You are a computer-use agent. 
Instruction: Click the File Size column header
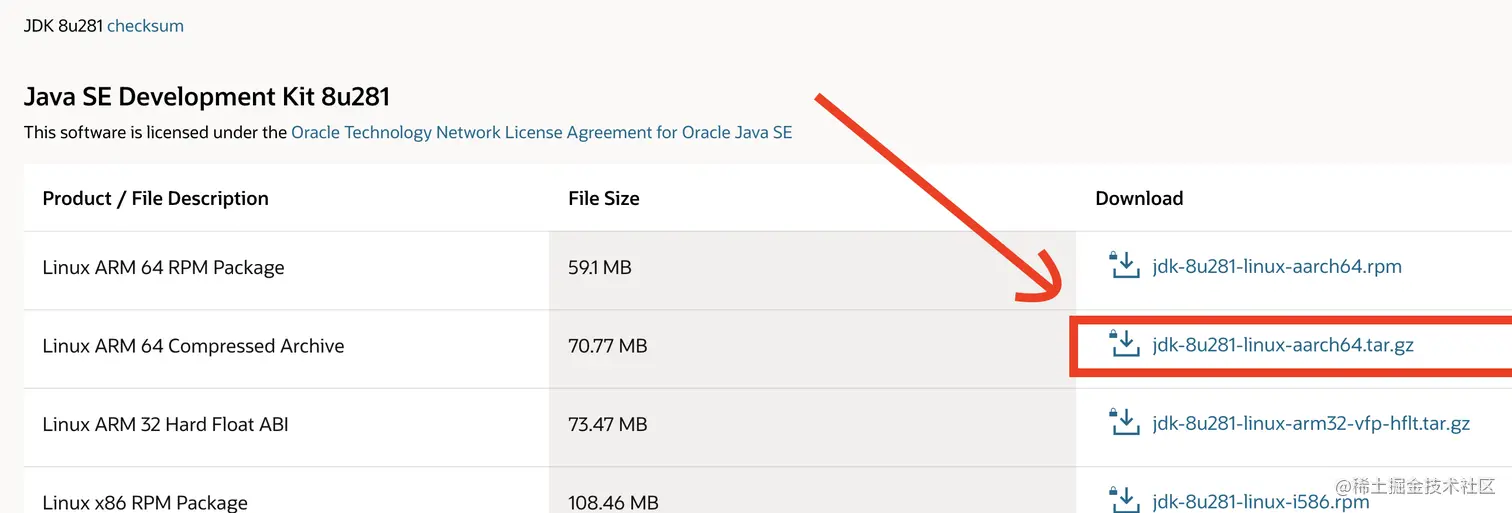(x=603, y=198)
